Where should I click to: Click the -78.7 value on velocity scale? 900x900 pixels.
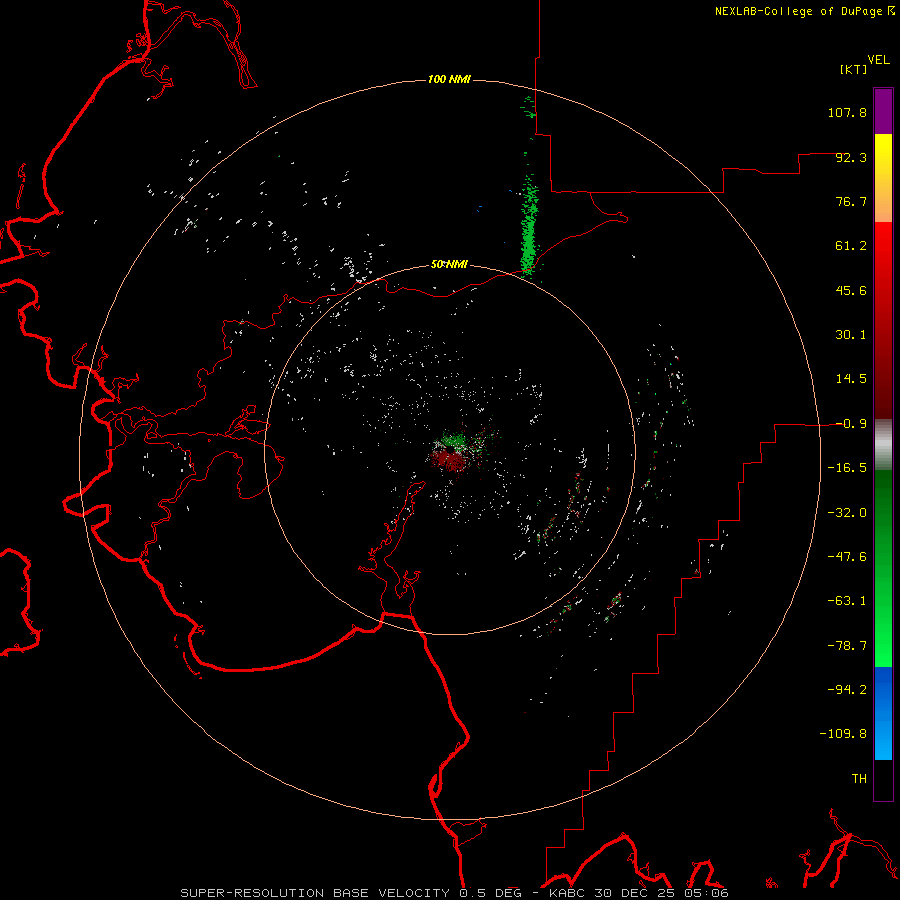pos(847,646)
